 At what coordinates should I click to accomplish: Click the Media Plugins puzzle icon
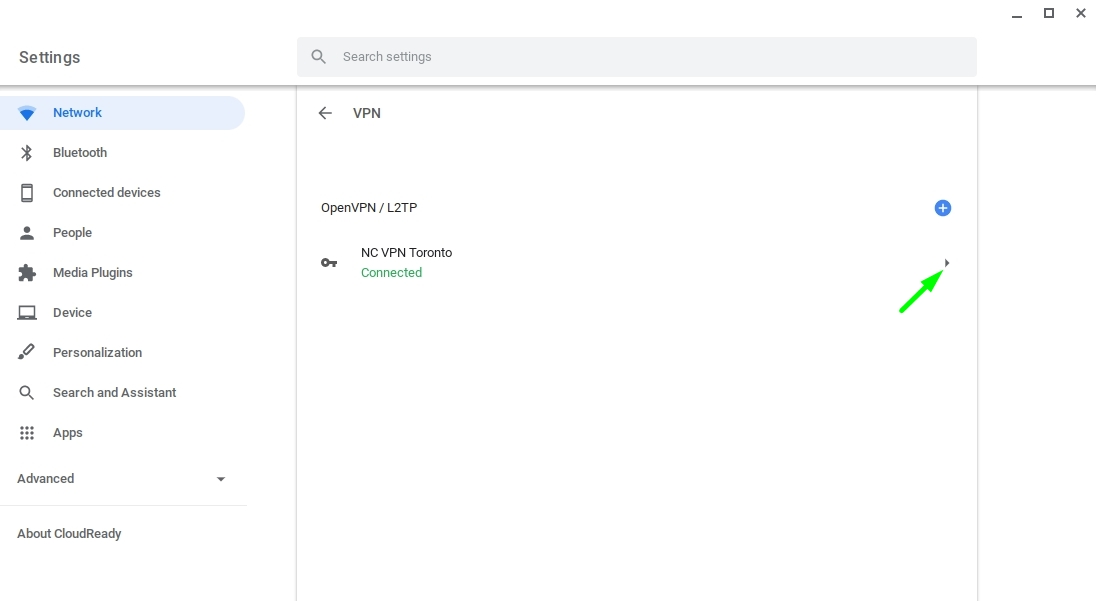[27, 273]
